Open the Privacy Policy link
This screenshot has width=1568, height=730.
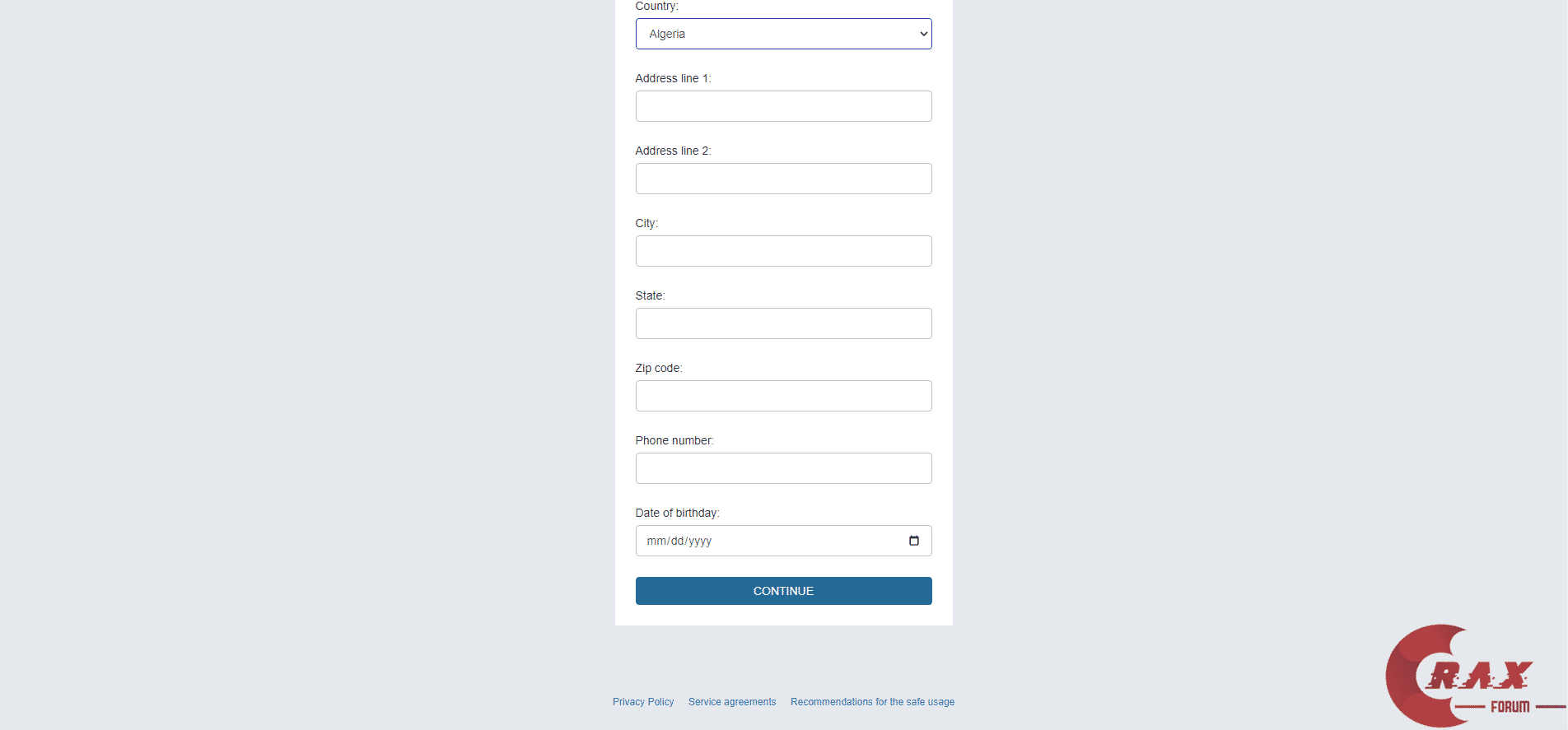642,702
